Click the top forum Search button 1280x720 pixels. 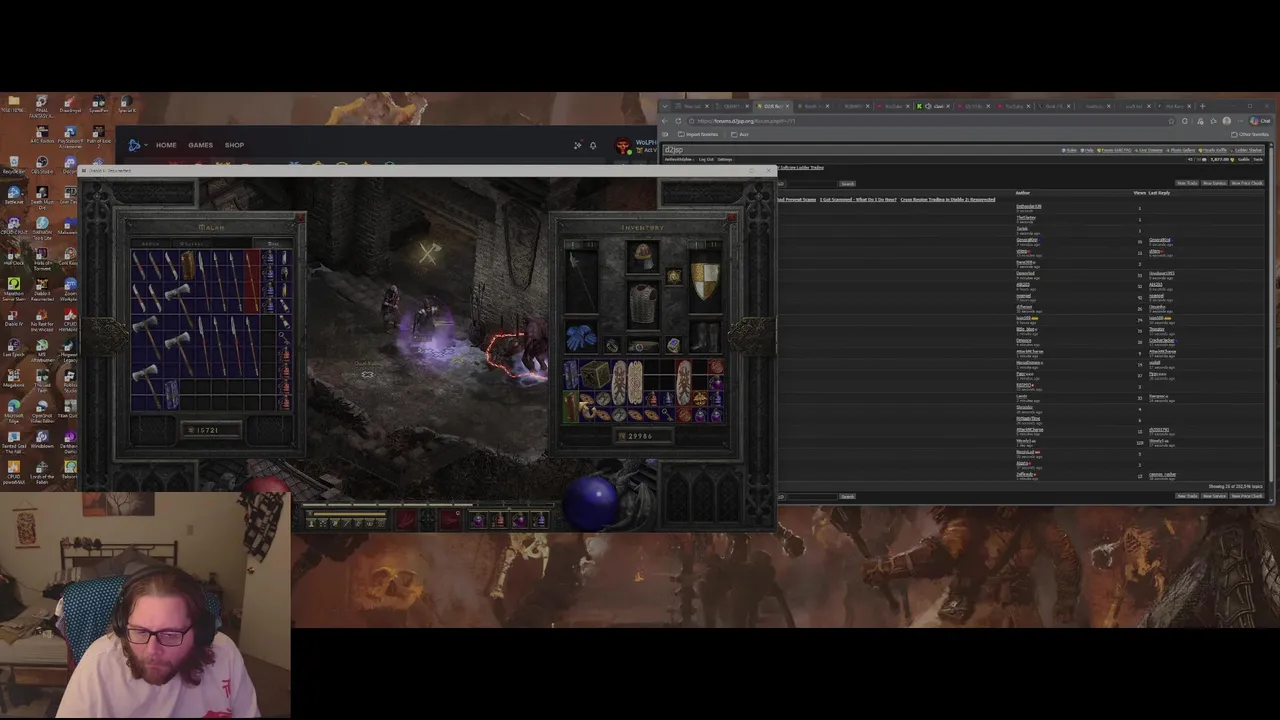tap(847, 184)
